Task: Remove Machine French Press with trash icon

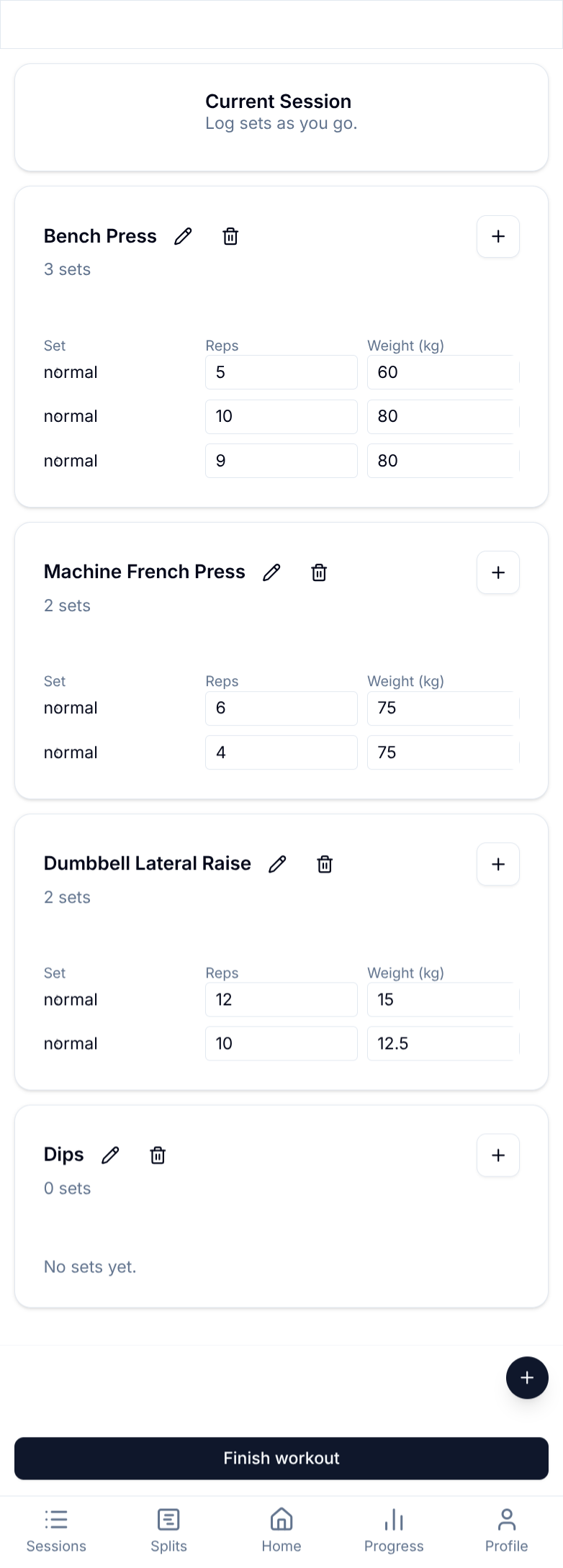Action: 319,572
